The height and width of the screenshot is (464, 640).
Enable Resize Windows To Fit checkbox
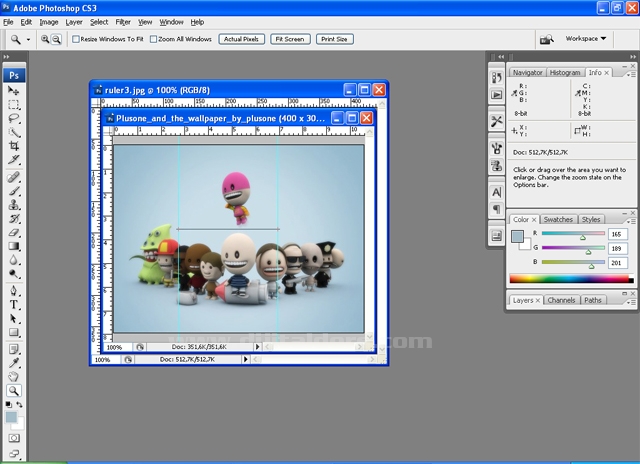(x=76, y=39)
